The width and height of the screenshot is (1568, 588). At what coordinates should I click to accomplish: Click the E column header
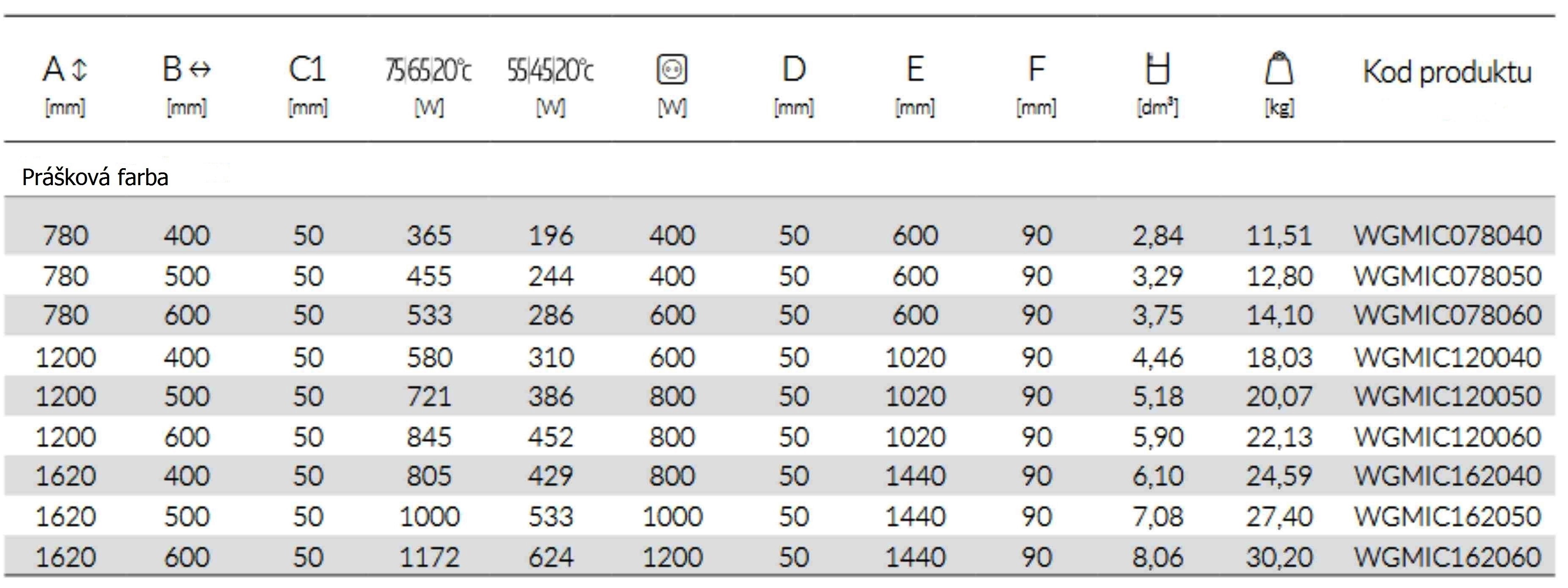[x=915, y=69]
